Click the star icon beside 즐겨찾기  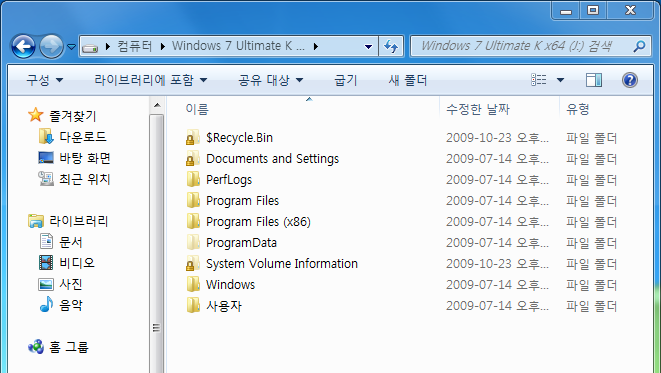(36, 115)
